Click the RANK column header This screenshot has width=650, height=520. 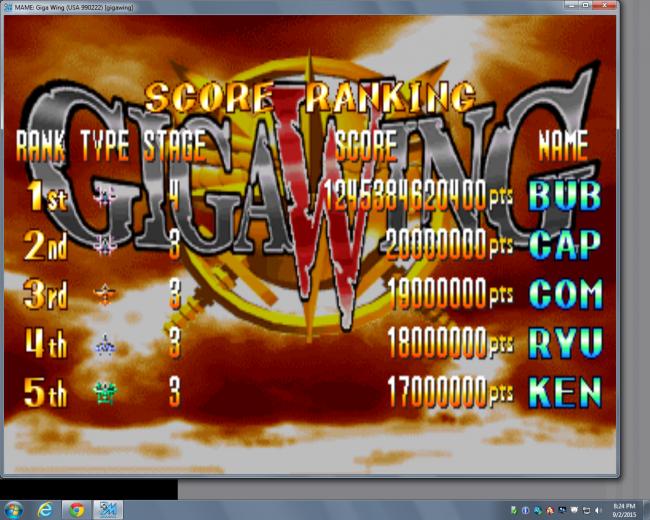tap(41, 146)
